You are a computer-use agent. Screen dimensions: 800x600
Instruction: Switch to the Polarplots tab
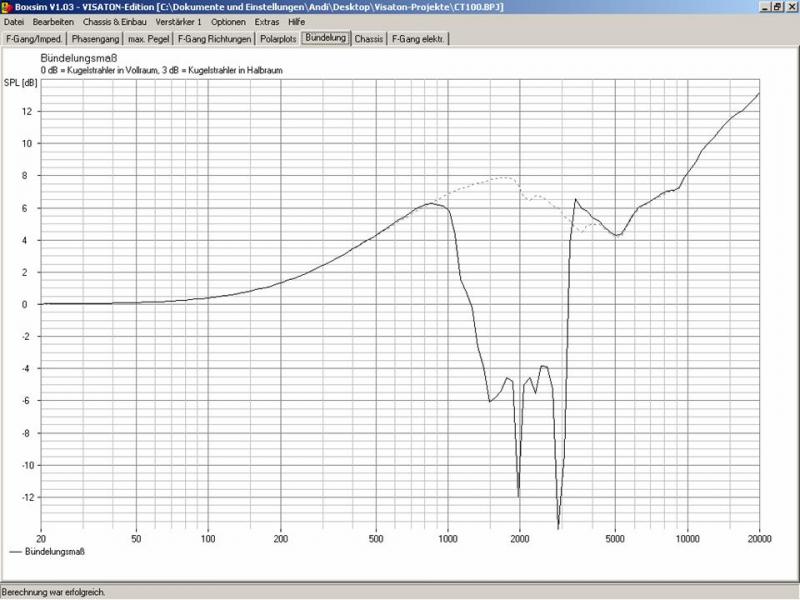pyautogui.click(x=278, y=39)
